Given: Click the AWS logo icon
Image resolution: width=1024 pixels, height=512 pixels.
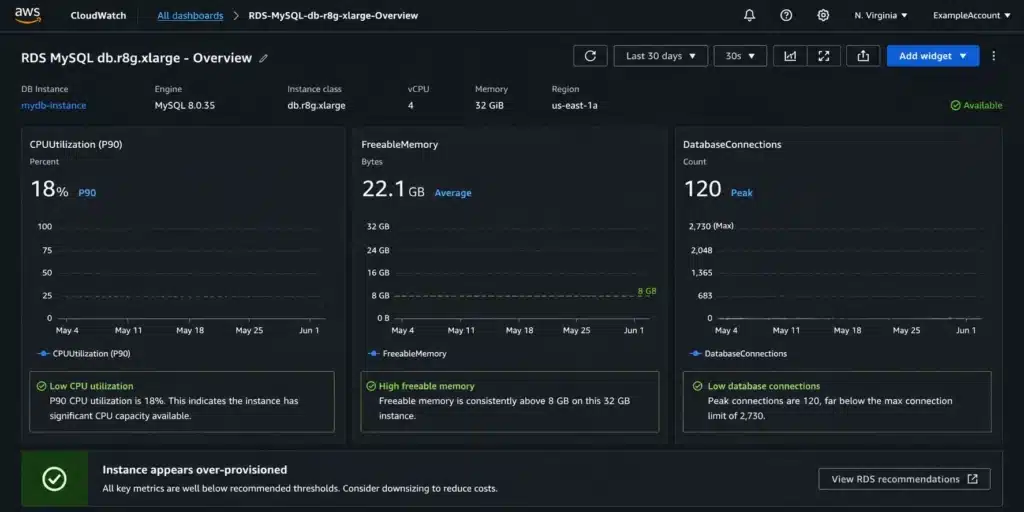Looking at the screenshot, I should pyautogui.click(x=27, y=15).
